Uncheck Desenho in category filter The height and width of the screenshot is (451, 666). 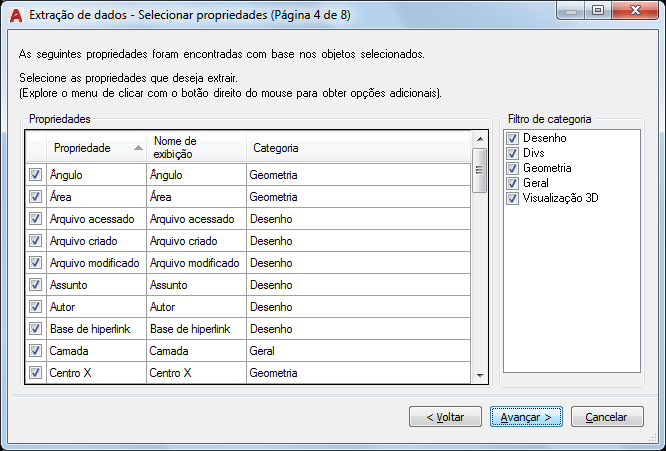click(512, 138)
